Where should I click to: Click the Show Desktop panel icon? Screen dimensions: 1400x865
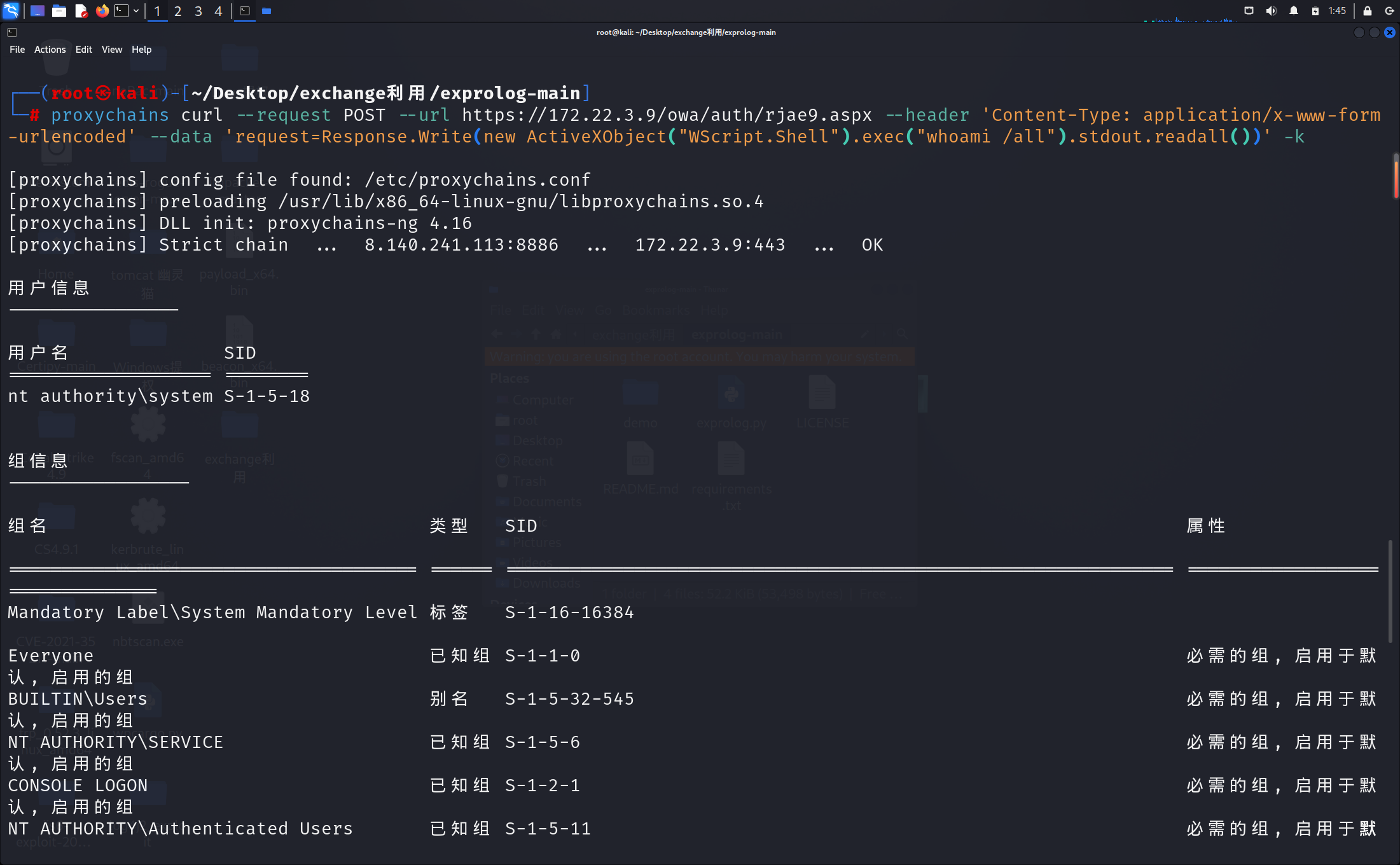click(38, 11)
